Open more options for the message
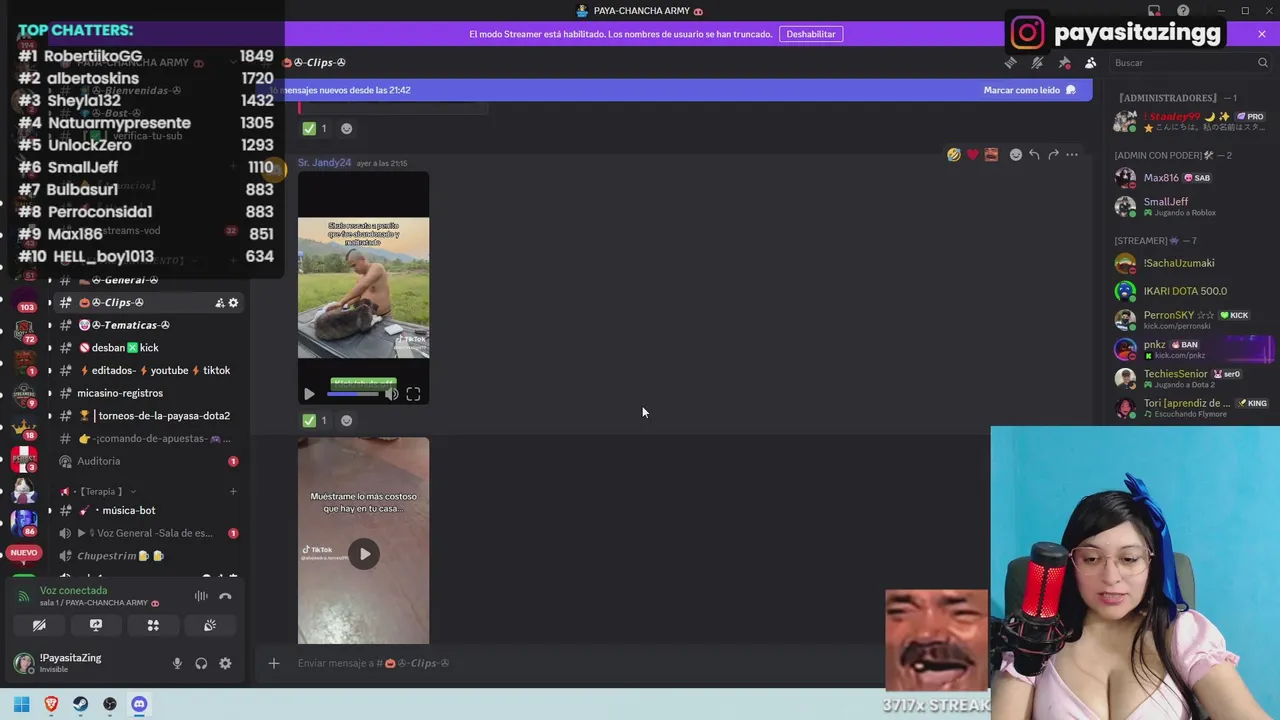 coord(1072,154)
